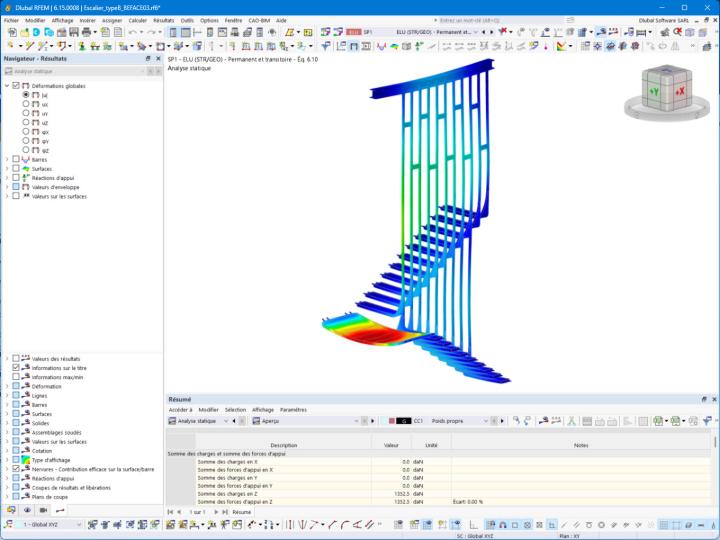Click the Redo arrow icon
Image resolution: width=720 pixels, height=540 pixels.
151,32
